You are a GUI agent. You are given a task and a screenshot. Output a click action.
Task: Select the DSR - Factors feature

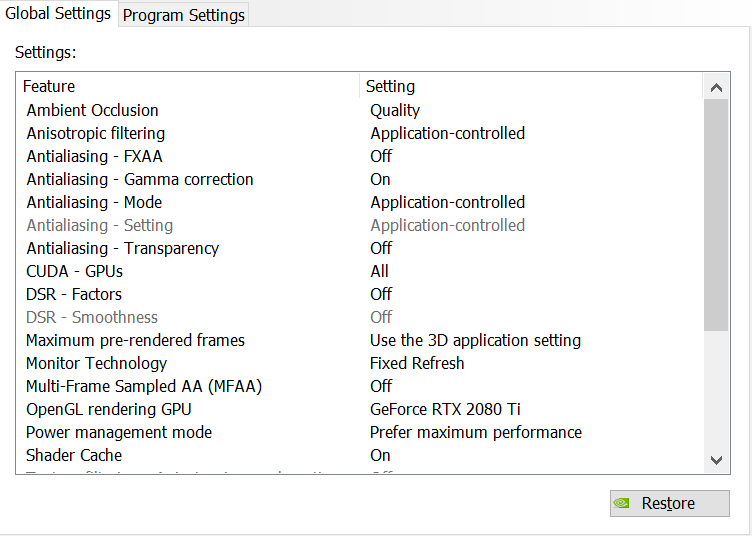(74, 294)
